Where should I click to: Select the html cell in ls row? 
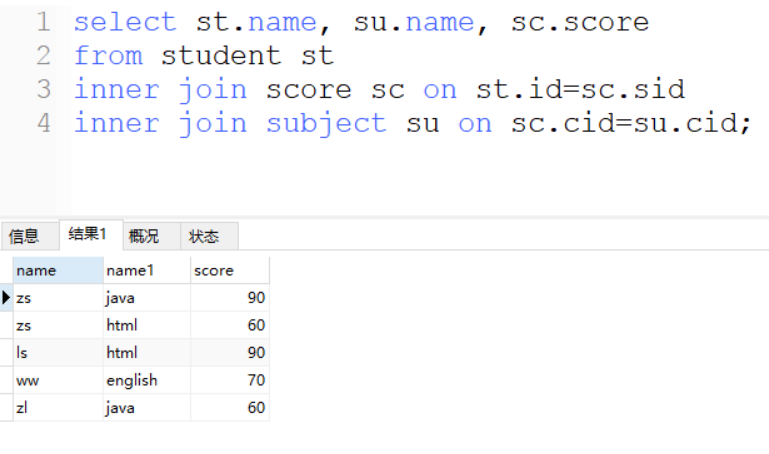(x=147, y=353)
